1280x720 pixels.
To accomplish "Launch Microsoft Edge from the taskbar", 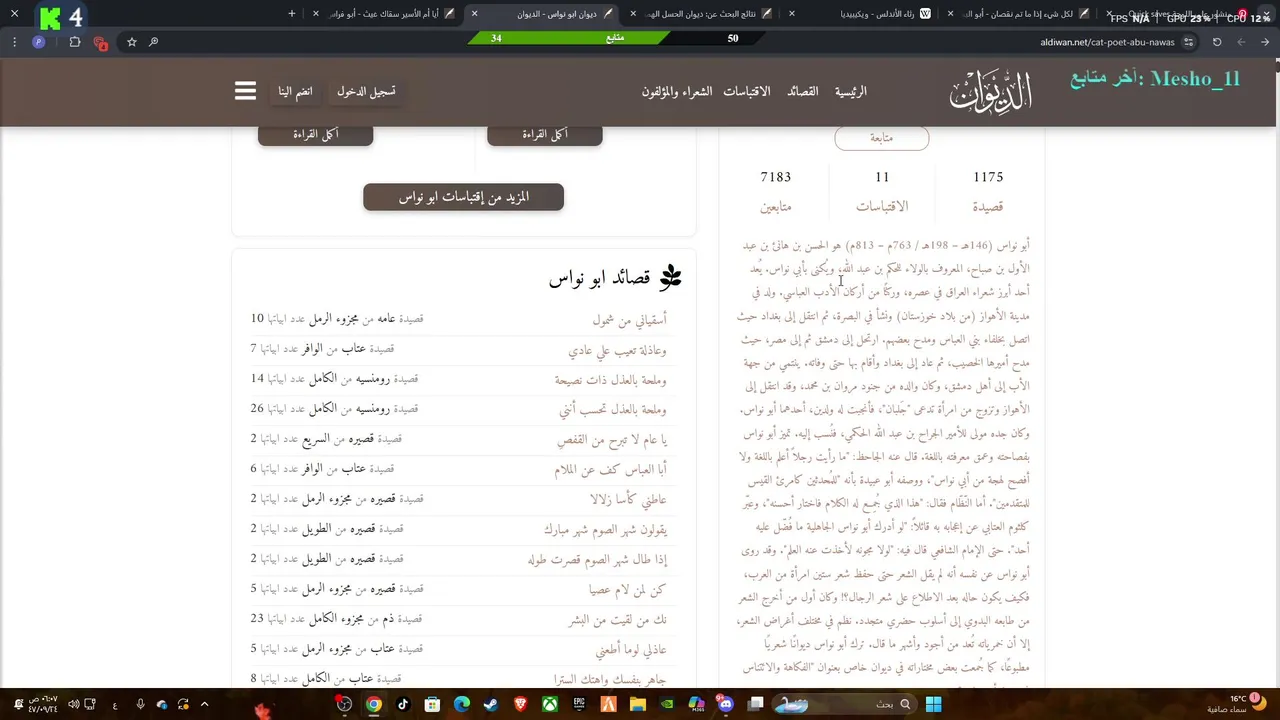I will (x=462, y=704).
